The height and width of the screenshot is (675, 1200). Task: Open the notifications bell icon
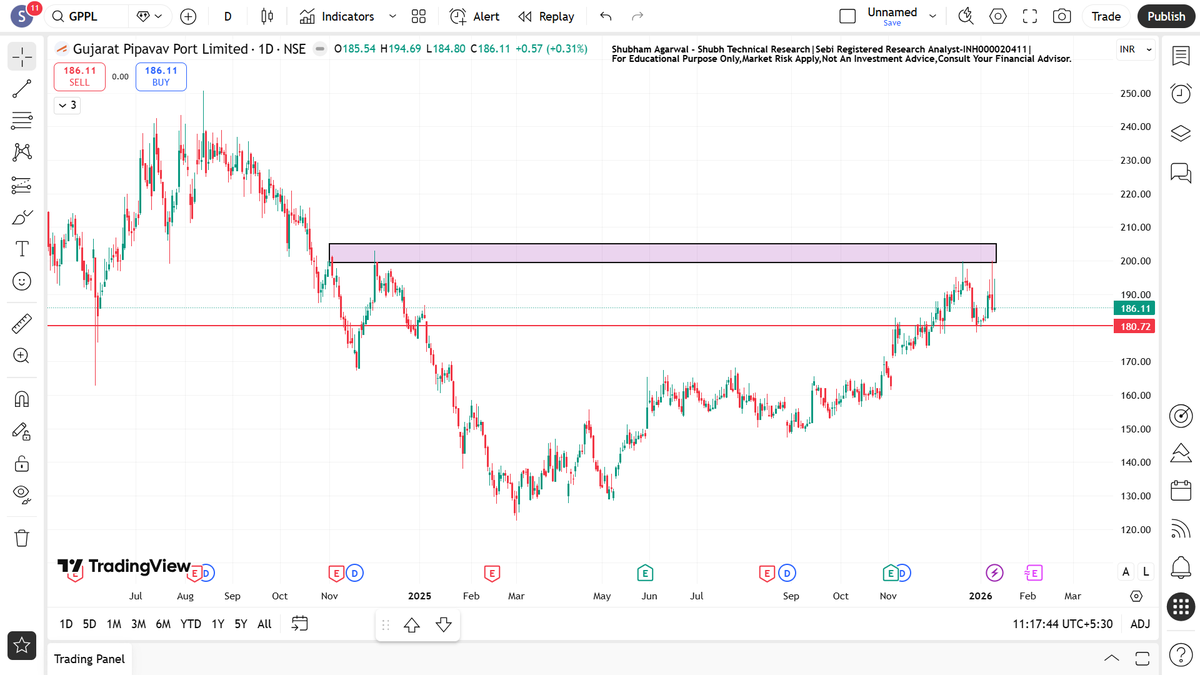click(x=1180, y=568)
